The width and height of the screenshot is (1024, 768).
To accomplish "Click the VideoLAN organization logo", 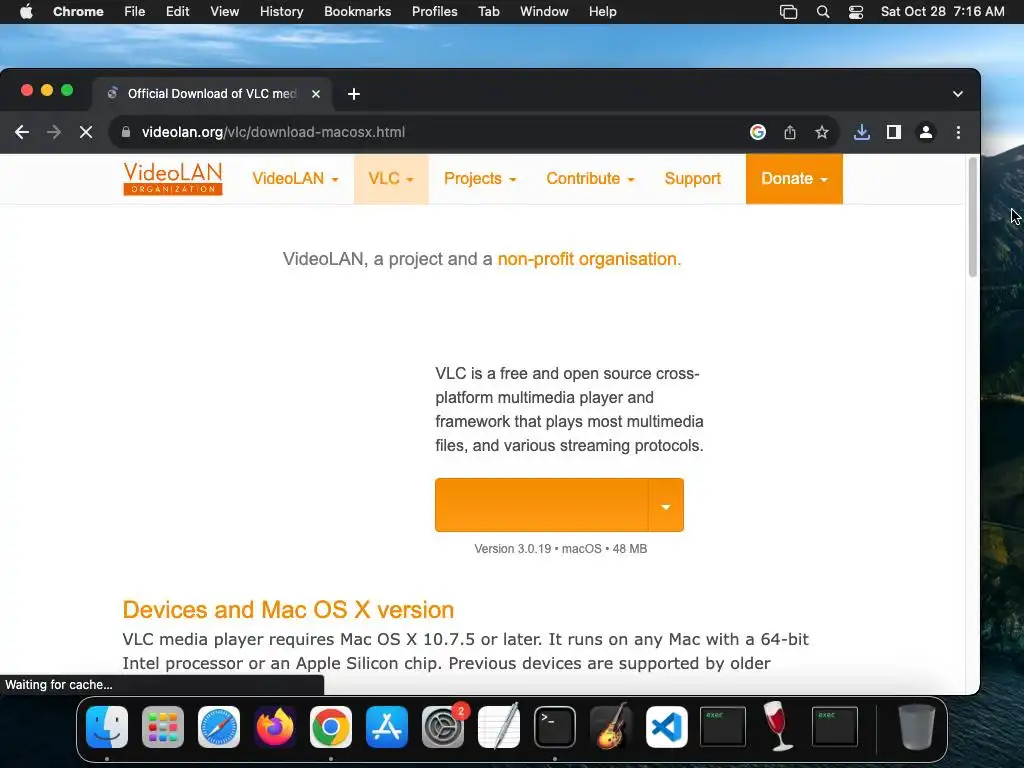I will tap(173, 178).
